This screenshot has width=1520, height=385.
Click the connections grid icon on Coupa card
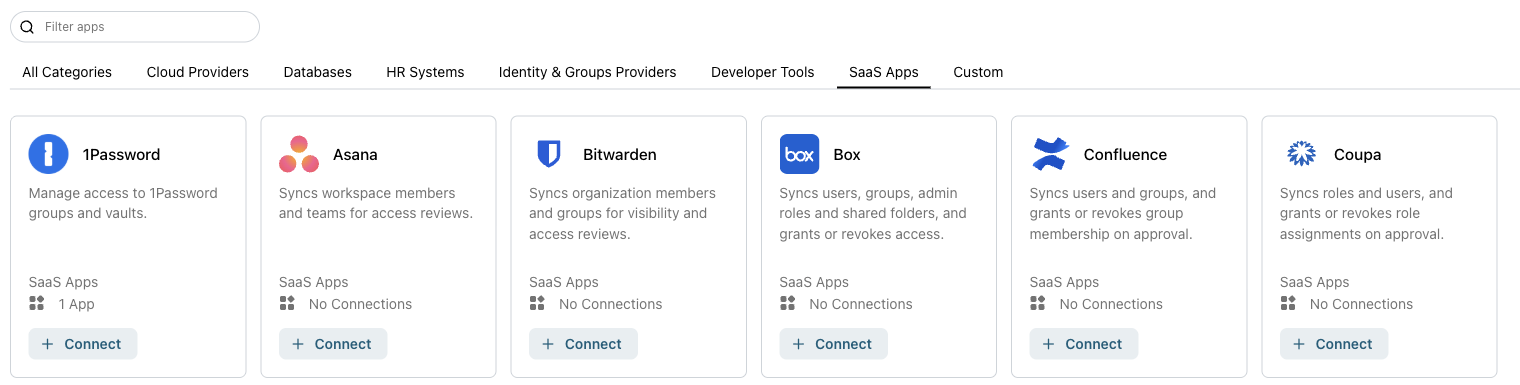pos(1288,303)
